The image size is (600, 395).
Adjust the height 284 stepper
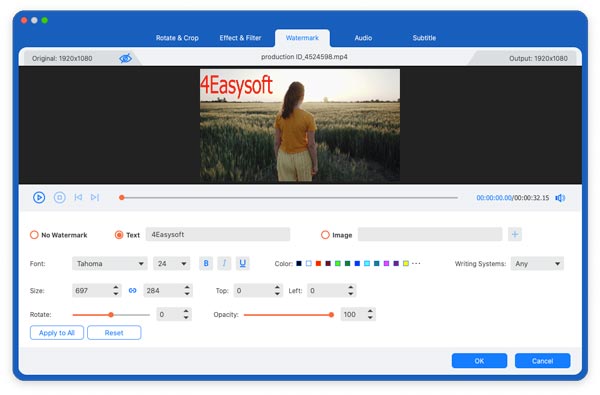tap(187, 291)
